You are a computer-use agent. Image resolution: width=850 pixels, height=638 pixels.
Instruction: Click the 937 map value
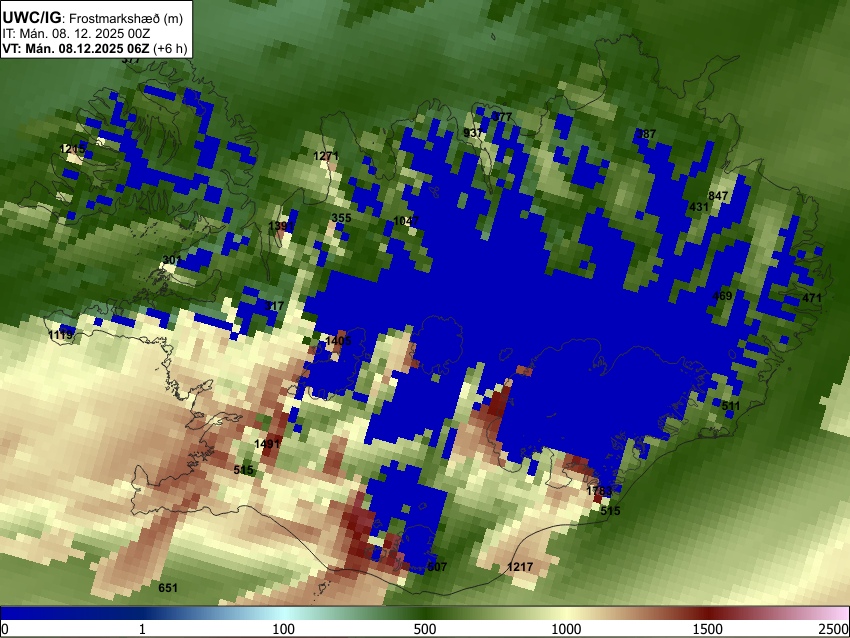(473, 133)
